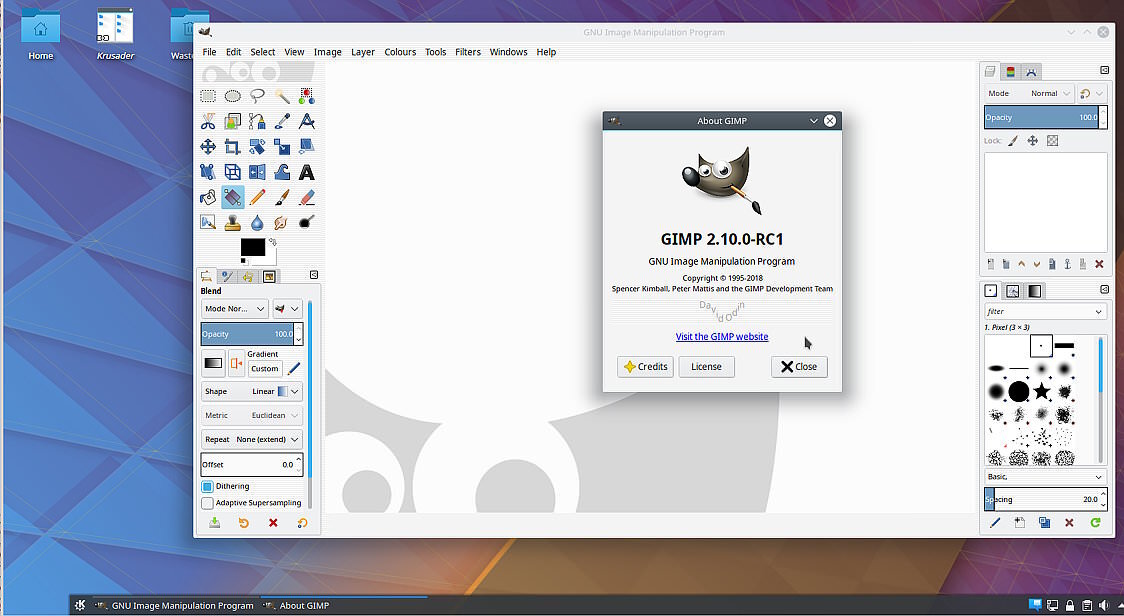The image size is (1124, 616).
Task: Select the Measure compass tool
Action: click(307, 121)
